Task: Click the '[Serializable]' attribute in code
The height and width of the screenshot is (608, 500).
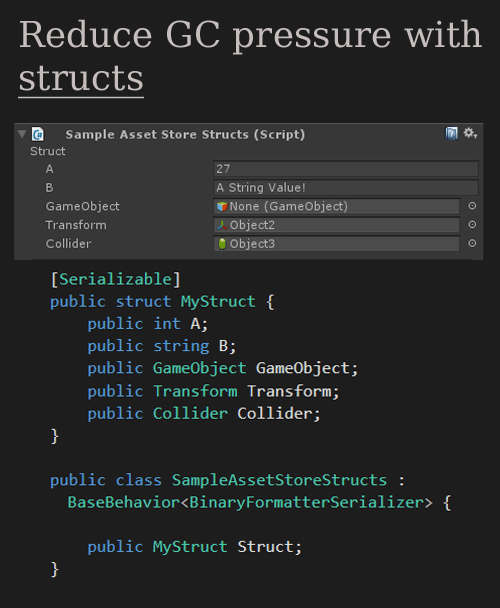Action: pos(116,279)
